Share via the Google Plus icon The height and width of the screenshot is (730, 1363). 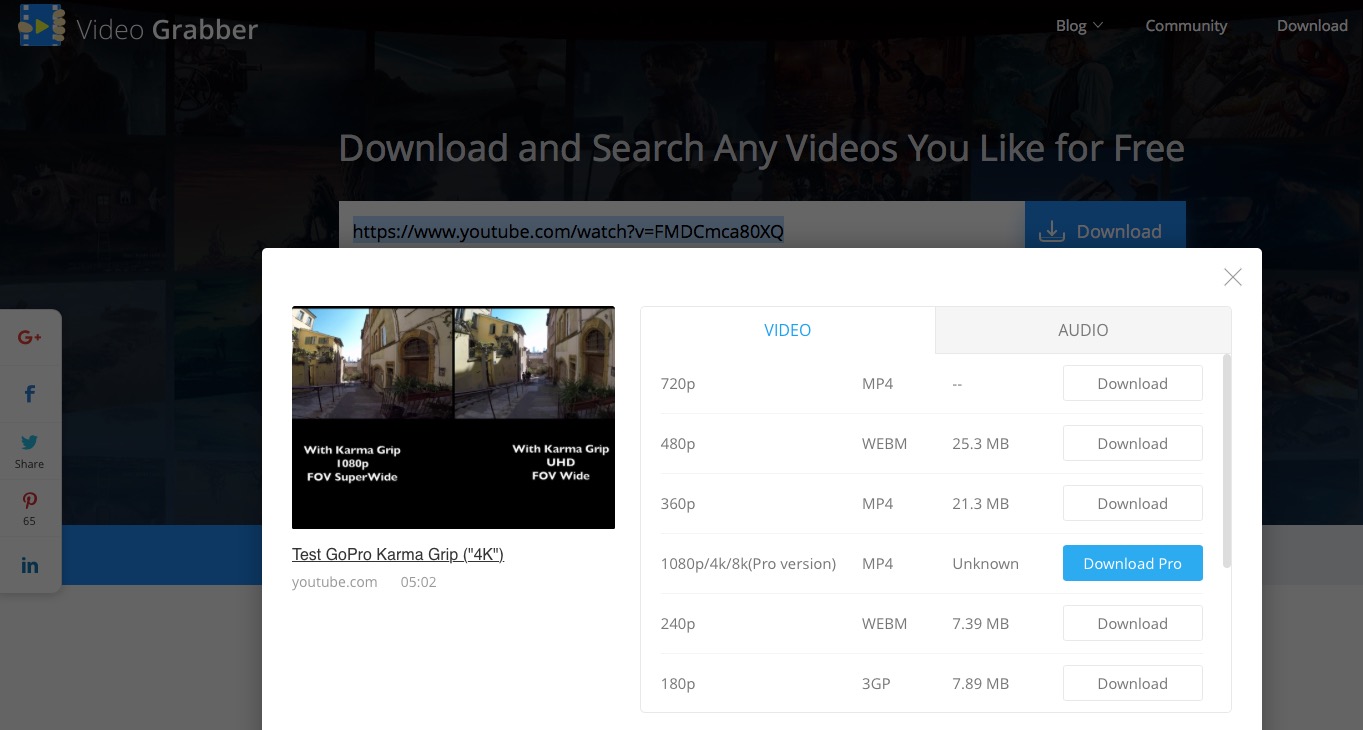pyautogui.click(x=30, y=338)
